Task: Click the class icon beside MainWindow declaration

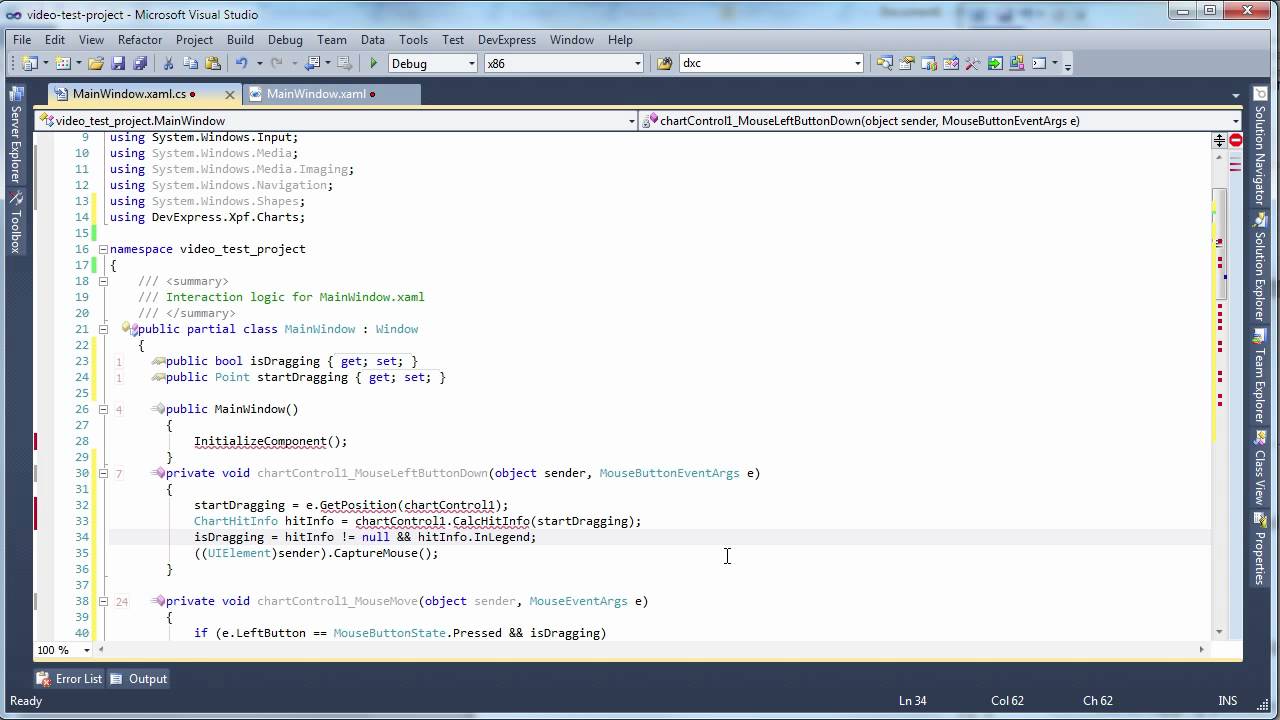Action: 129,328
